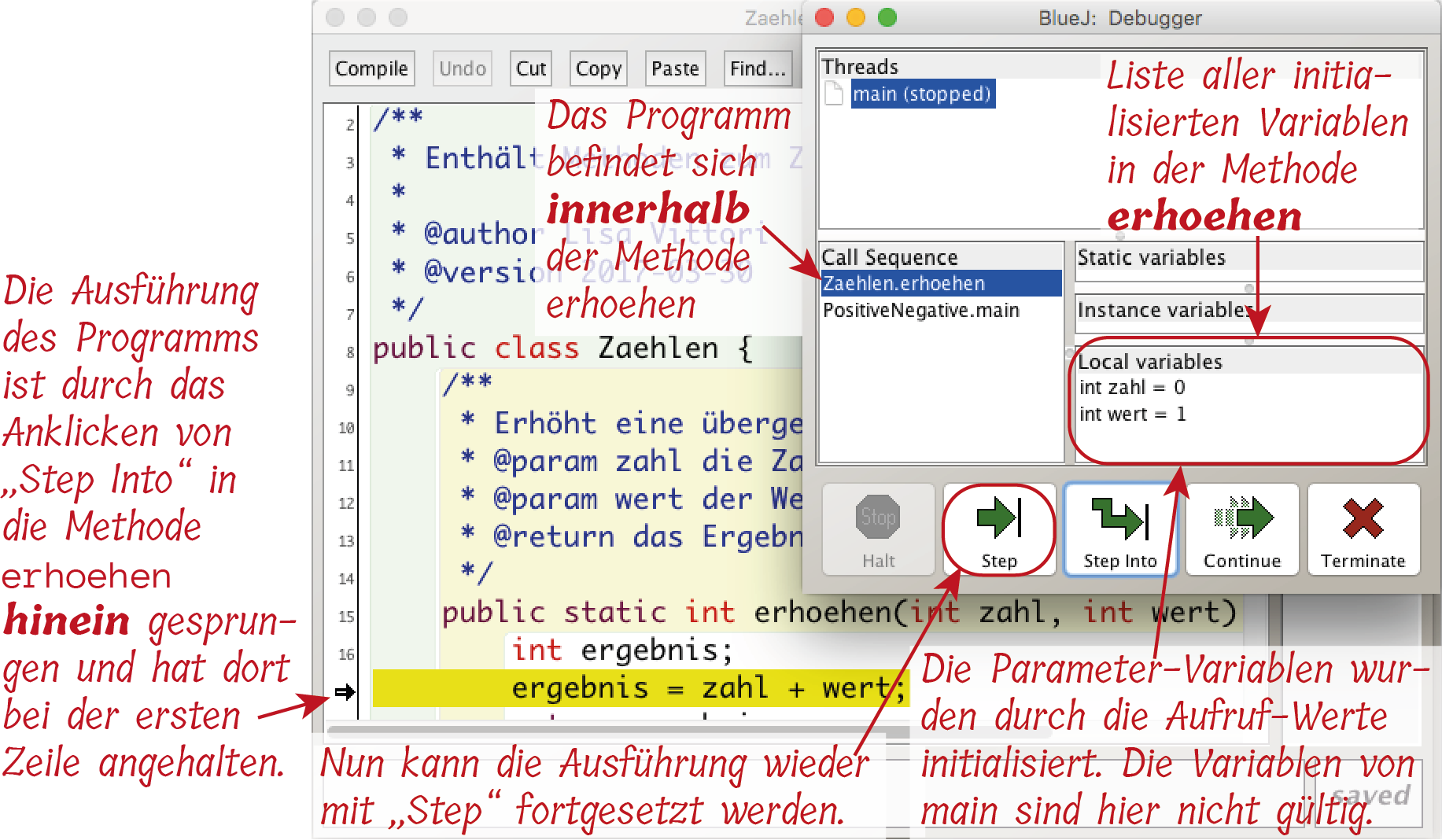Close the BlueJ Debugger window
1442x840 pixels.
click(x=824, y=17)
